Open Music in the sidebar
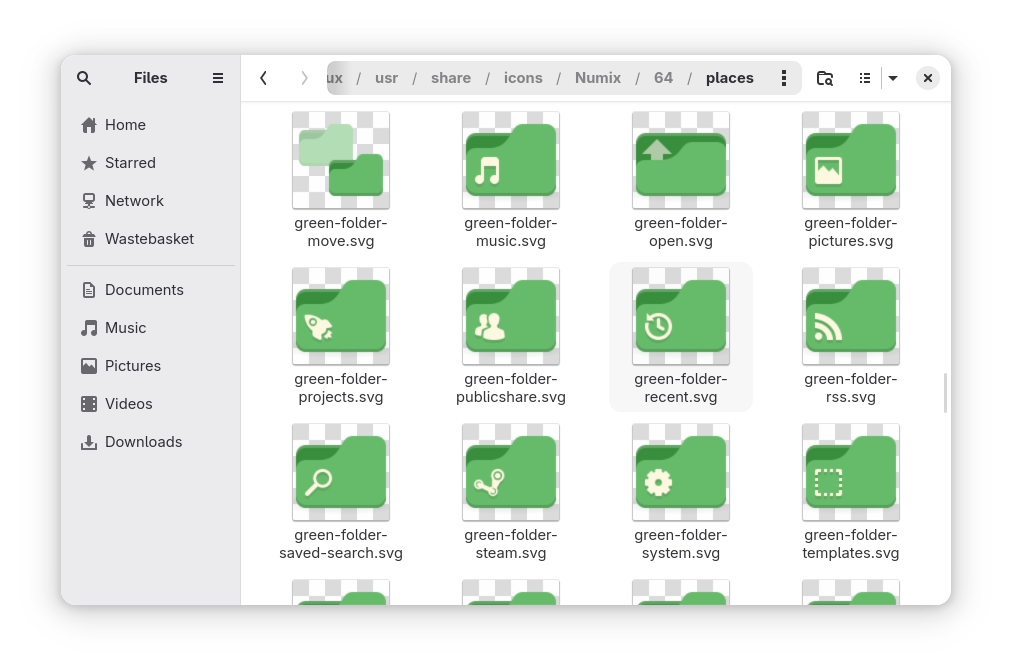Viewport: 1012px width, 672px height. 151,328
